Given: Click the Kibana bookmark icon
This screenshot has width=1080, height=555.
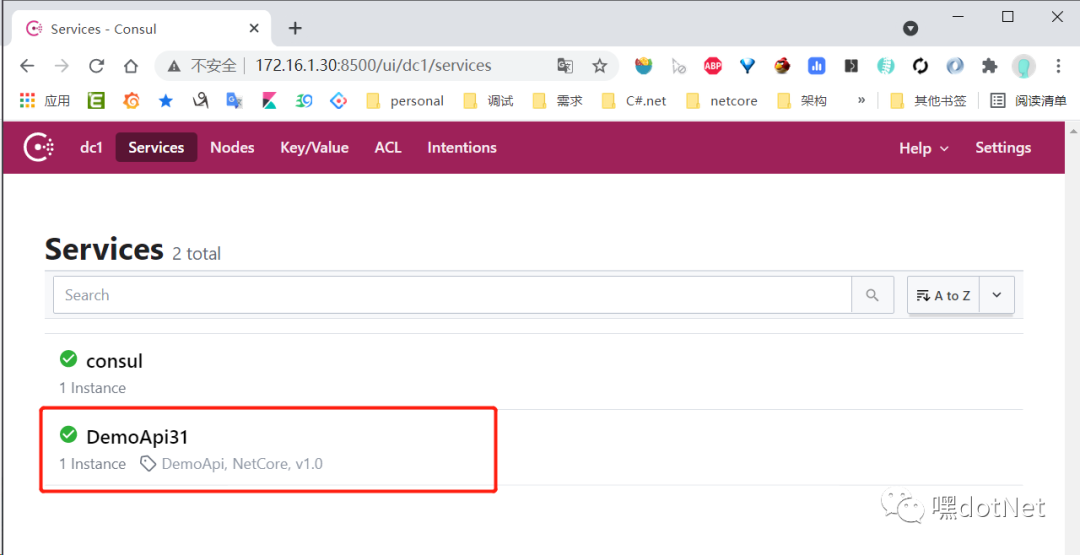Looking at the screenshot, I should click(269, 101).
